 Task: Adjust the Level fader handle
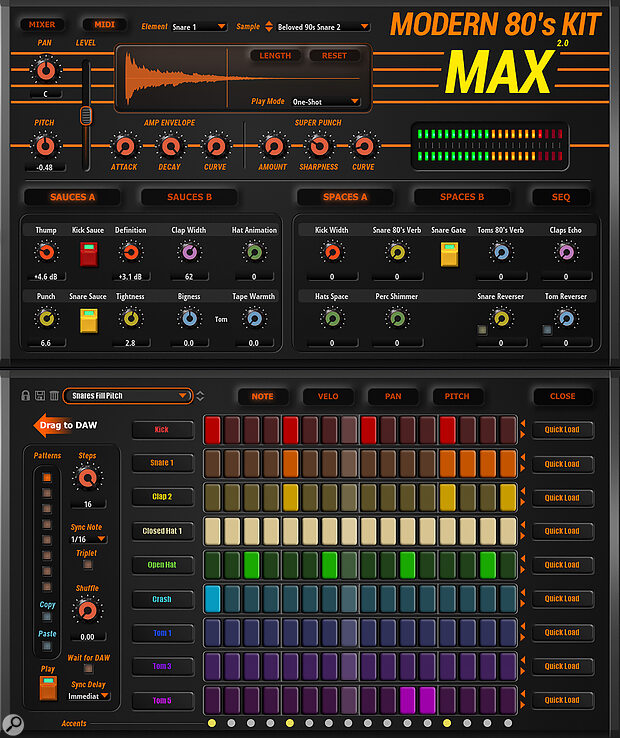[86, 115]
